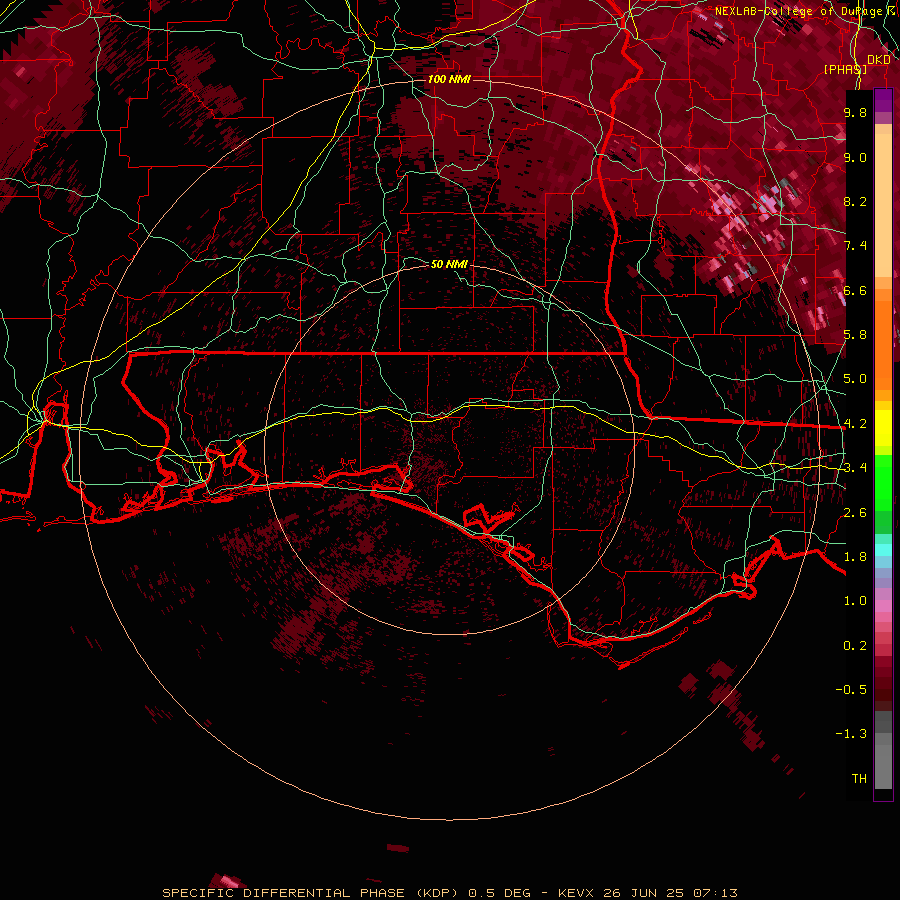The width and height of the screenshot is (900, 900).
Task: Click the dark red segment of the color bar
Action: [x=883, y=683]
